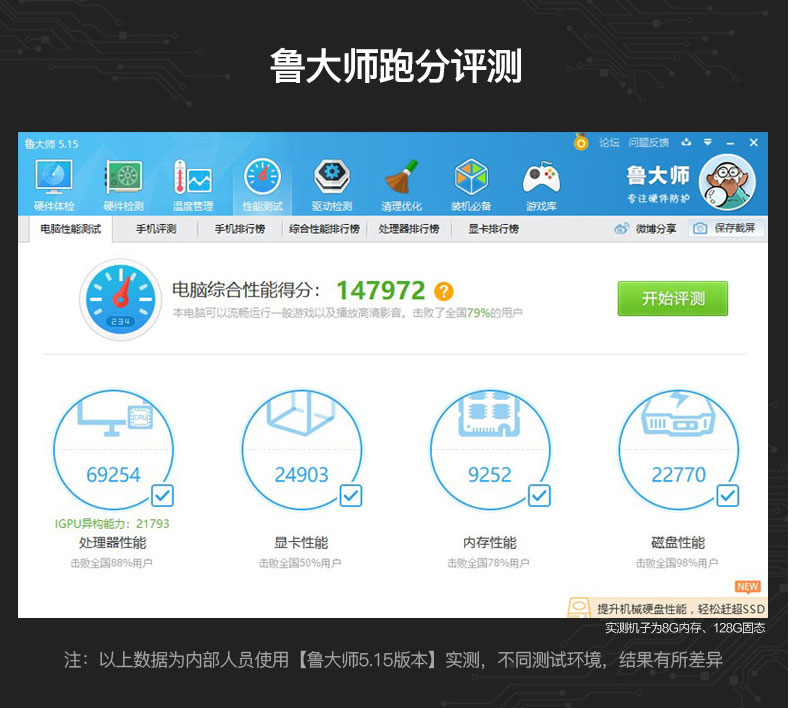Switch to the 手机评测 tab
792x708 pixels.
[156, 229]
